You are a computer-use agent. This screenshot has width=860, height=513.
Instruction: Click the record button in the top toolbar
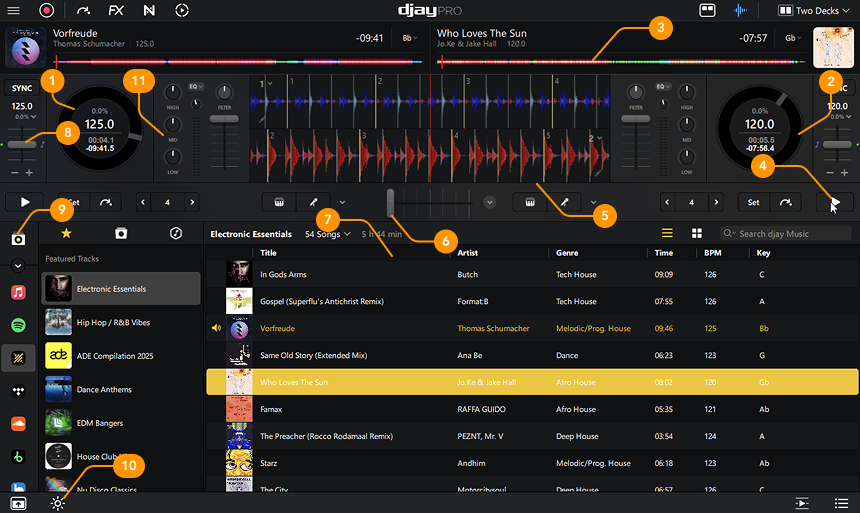point(46,10)
